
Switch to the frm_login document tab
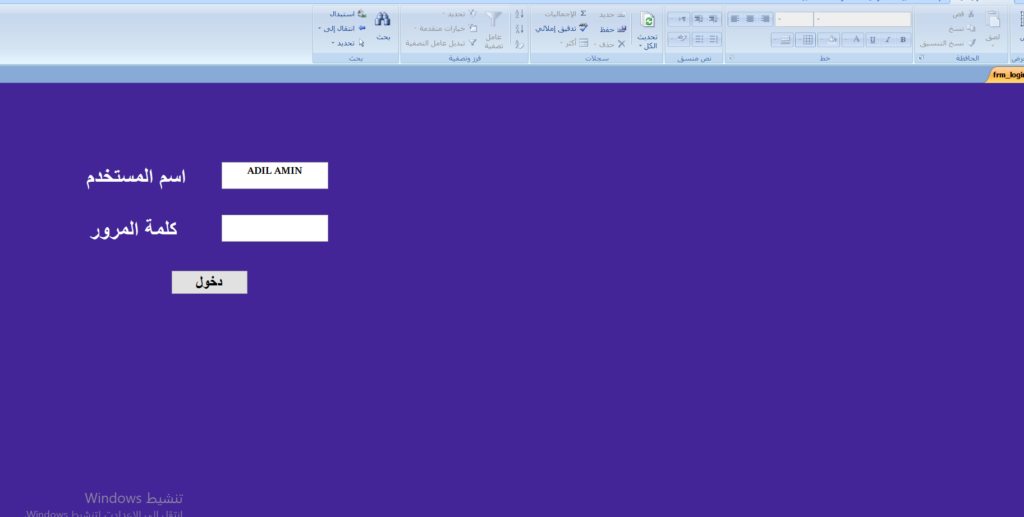1006,75
